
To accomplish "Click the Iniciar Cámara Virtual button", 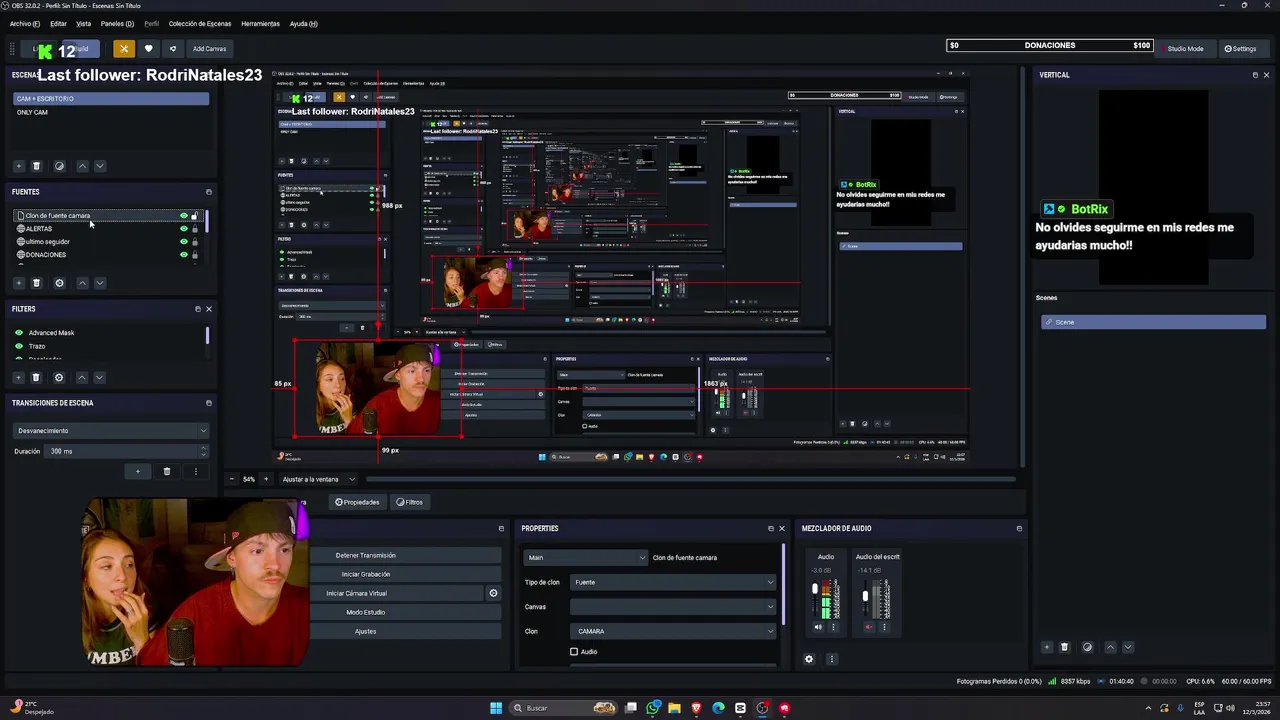I will [356, 593].
